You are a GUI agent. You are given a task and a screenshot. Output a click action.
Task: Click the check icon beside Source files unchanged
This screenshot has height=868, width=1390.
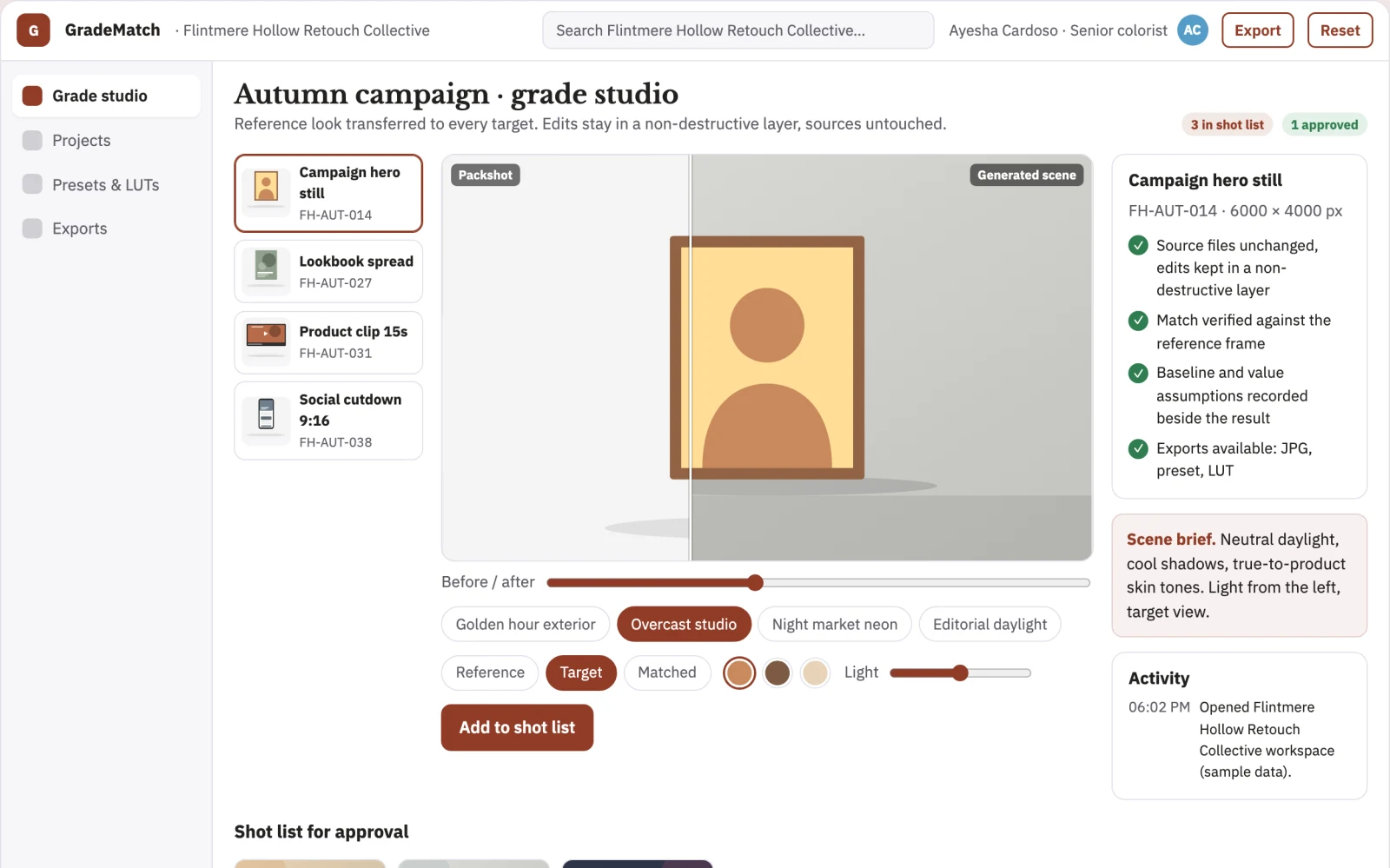click(1138, 245)
